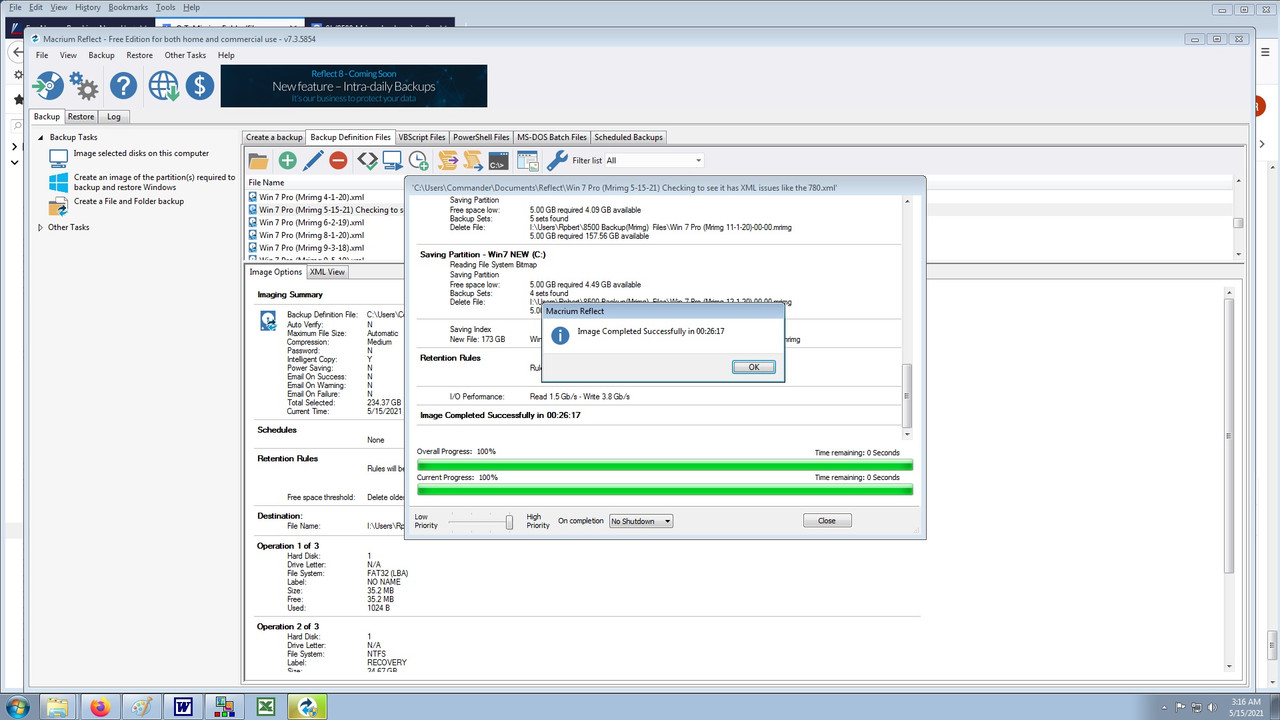Click the dollar upgrade icon
This screenshot has width=1280, height=720.
coord(199,85)
